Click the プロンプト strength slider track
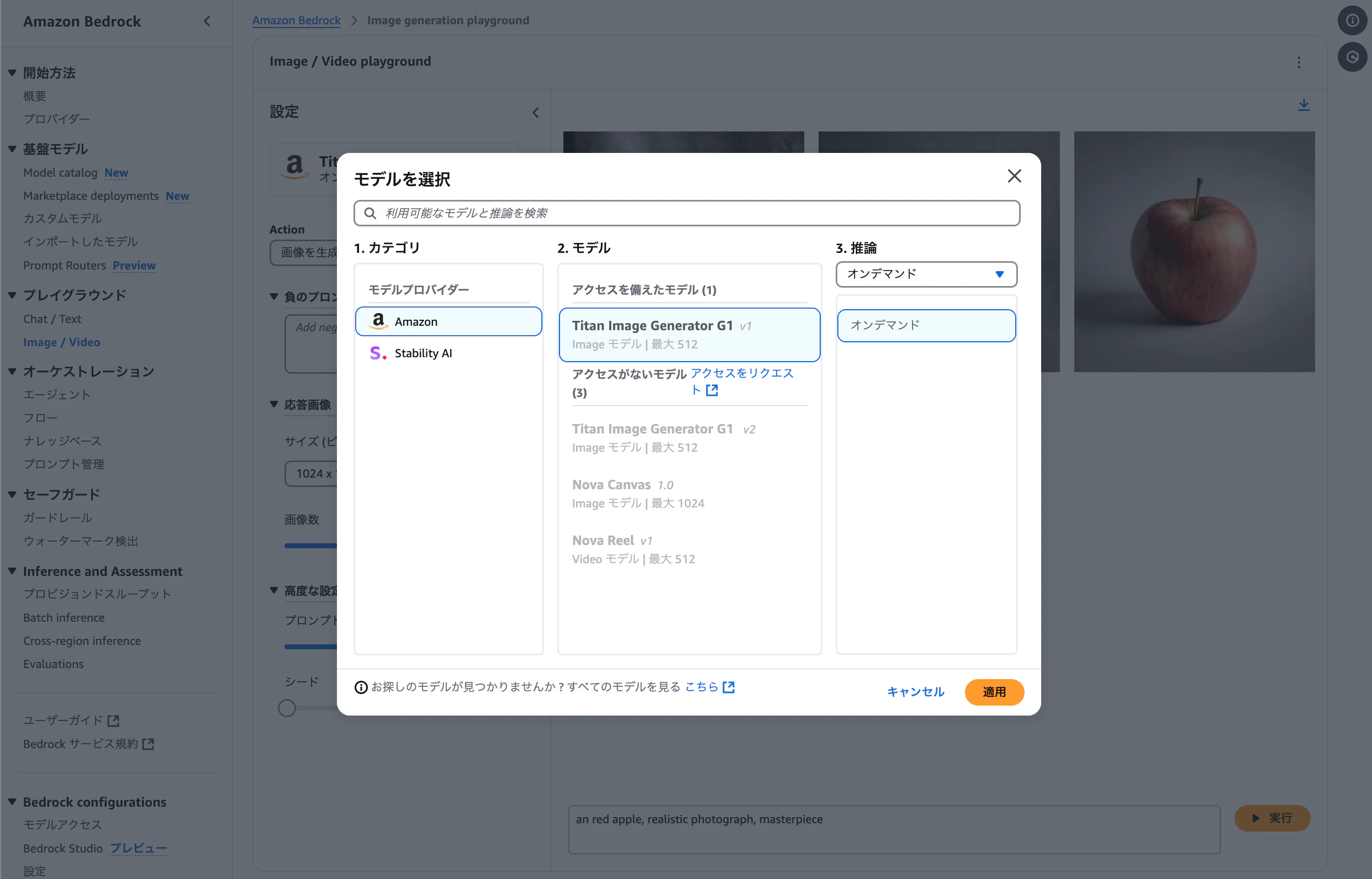Viewport: 1372px width, 879px height. (311, 647)
